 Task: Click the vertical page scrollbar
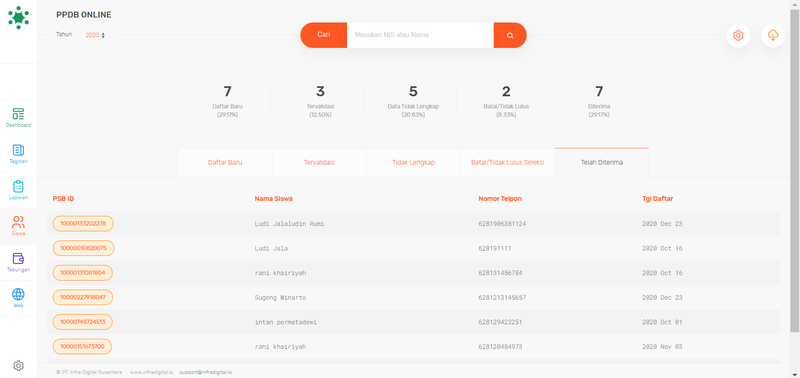pos(795,170)
